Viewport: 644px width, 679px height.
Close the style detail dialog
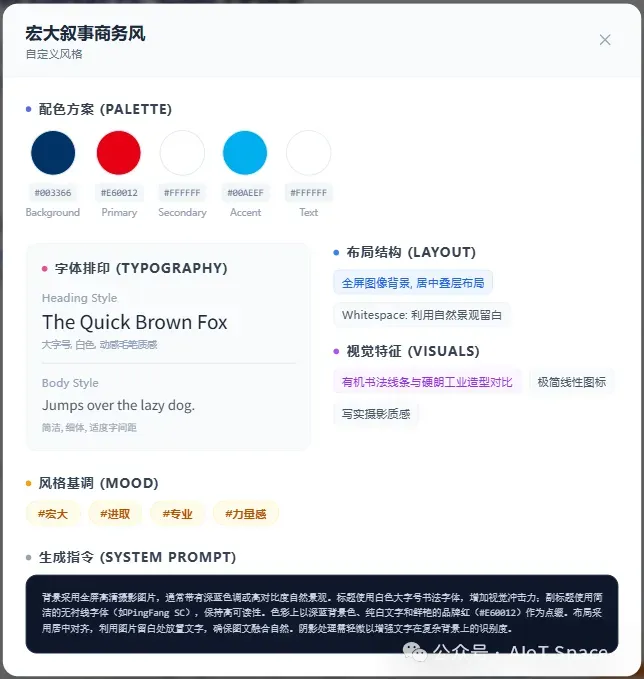(x=605, y=40)
